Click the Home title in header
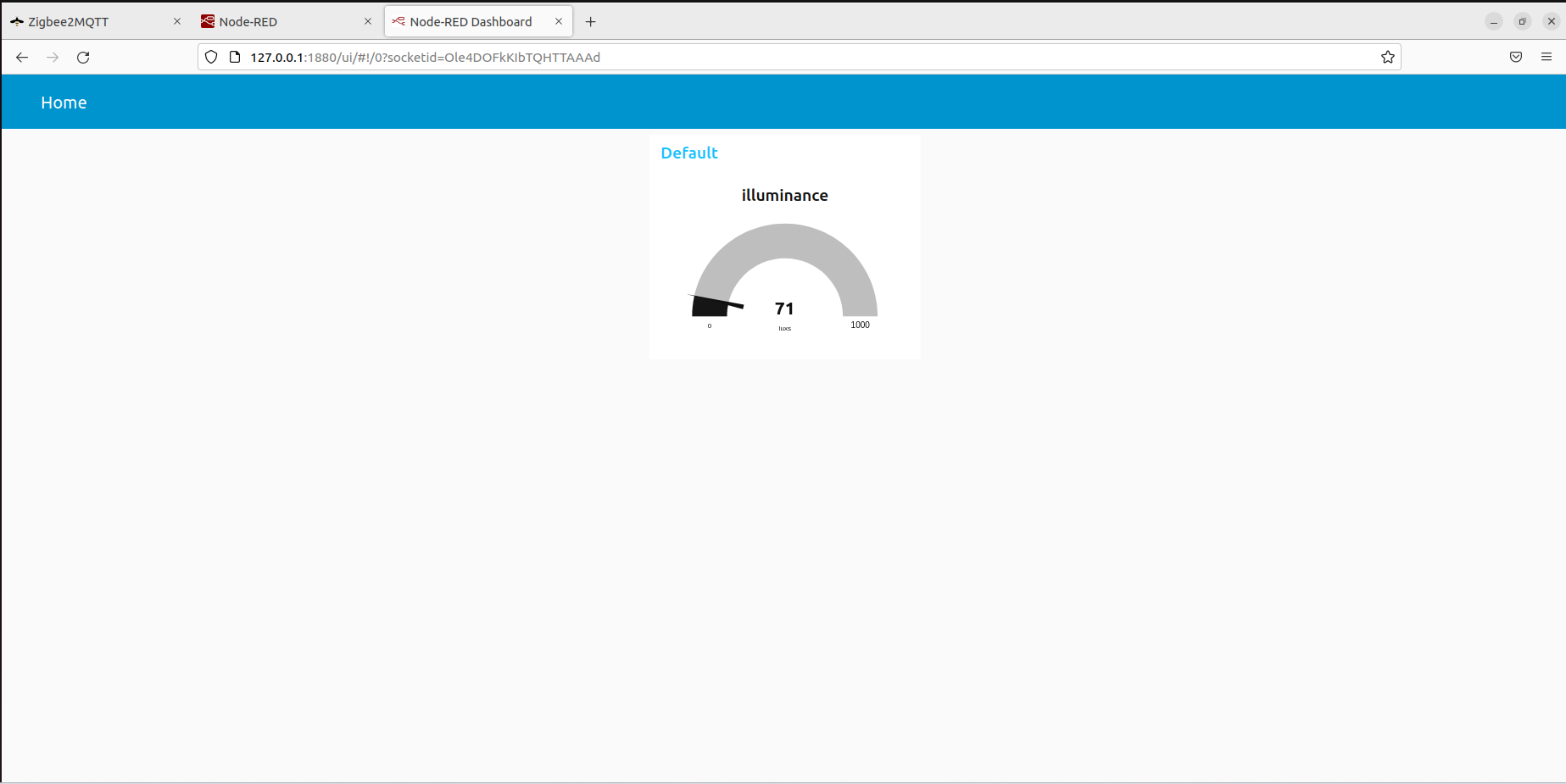1566x784 pixels. coord(64,103)
